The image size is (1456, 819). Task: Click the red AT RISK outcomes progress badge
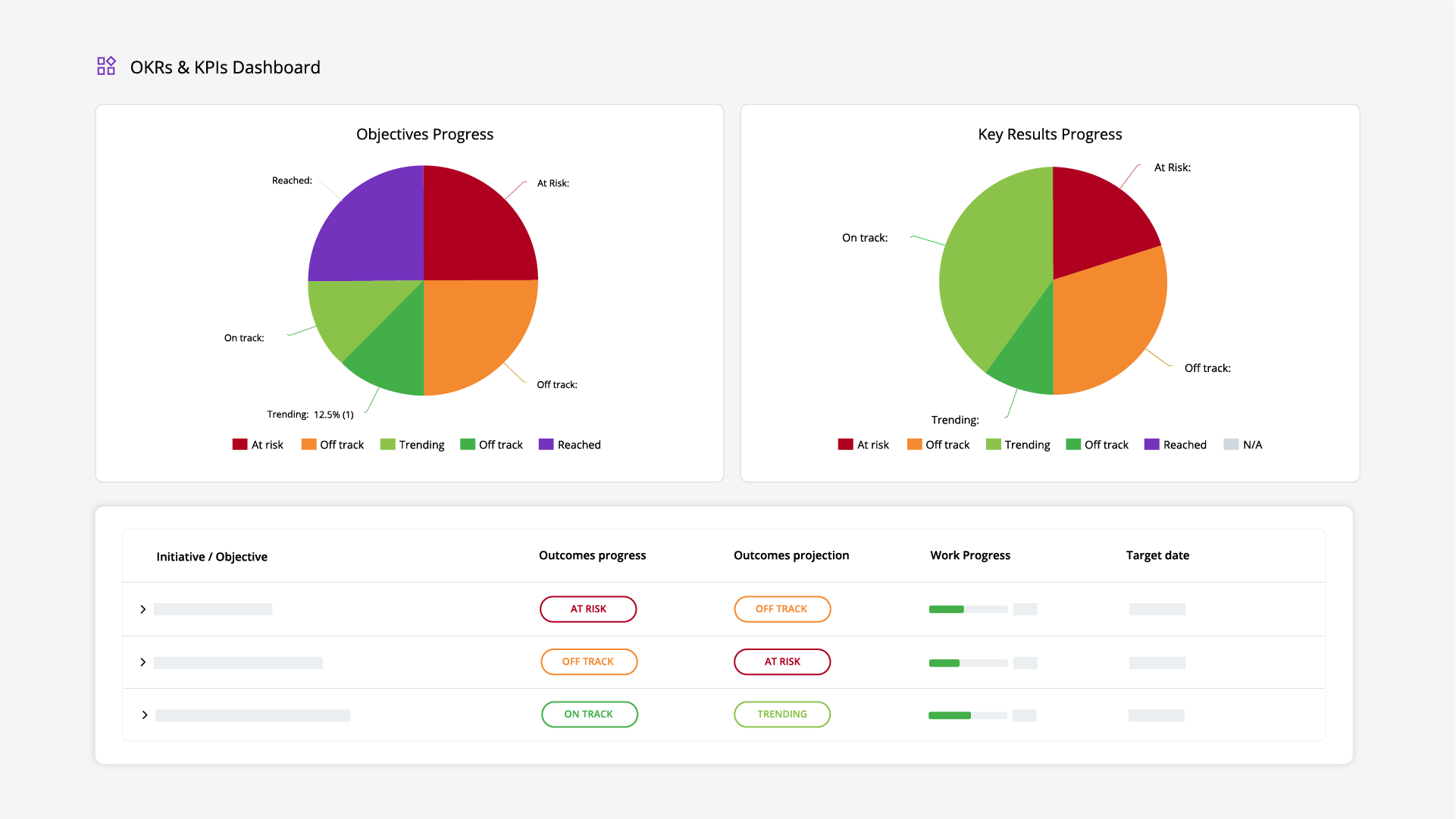point(588,609)
